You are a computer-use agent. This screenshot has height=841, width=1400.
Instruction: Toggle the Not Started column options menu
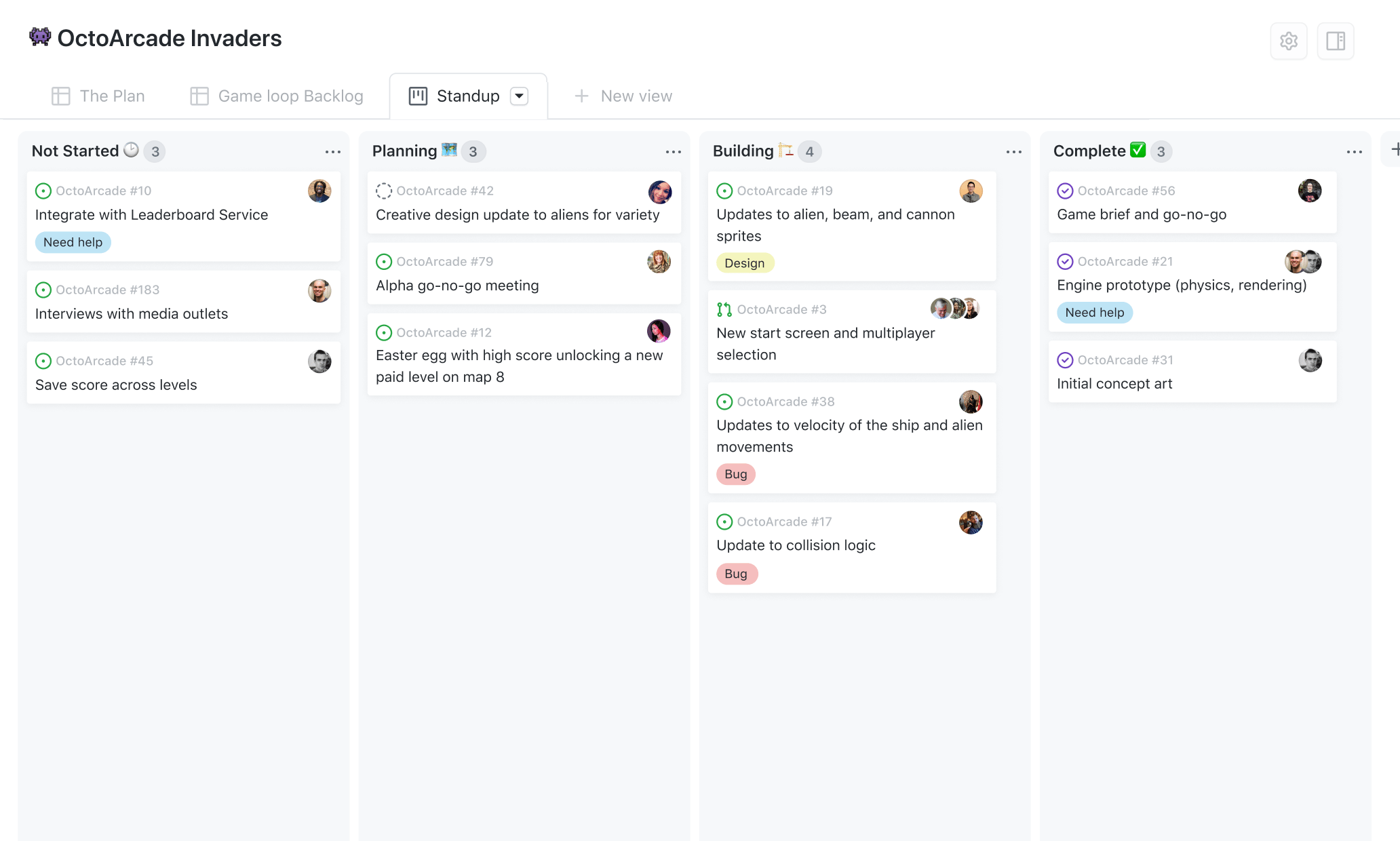pyautogui.click(x=333, y=151)
